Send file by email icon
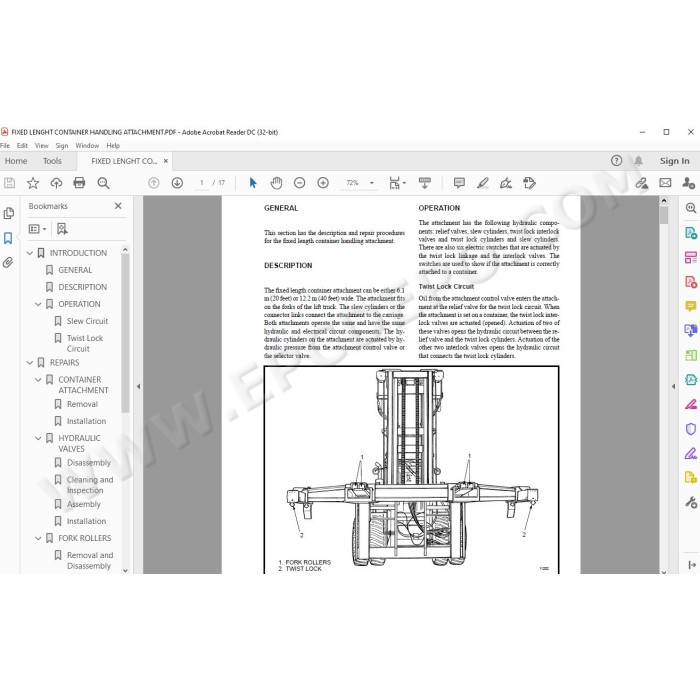The image size is (700, 700). pyautogui.click(x=665, y=183)
